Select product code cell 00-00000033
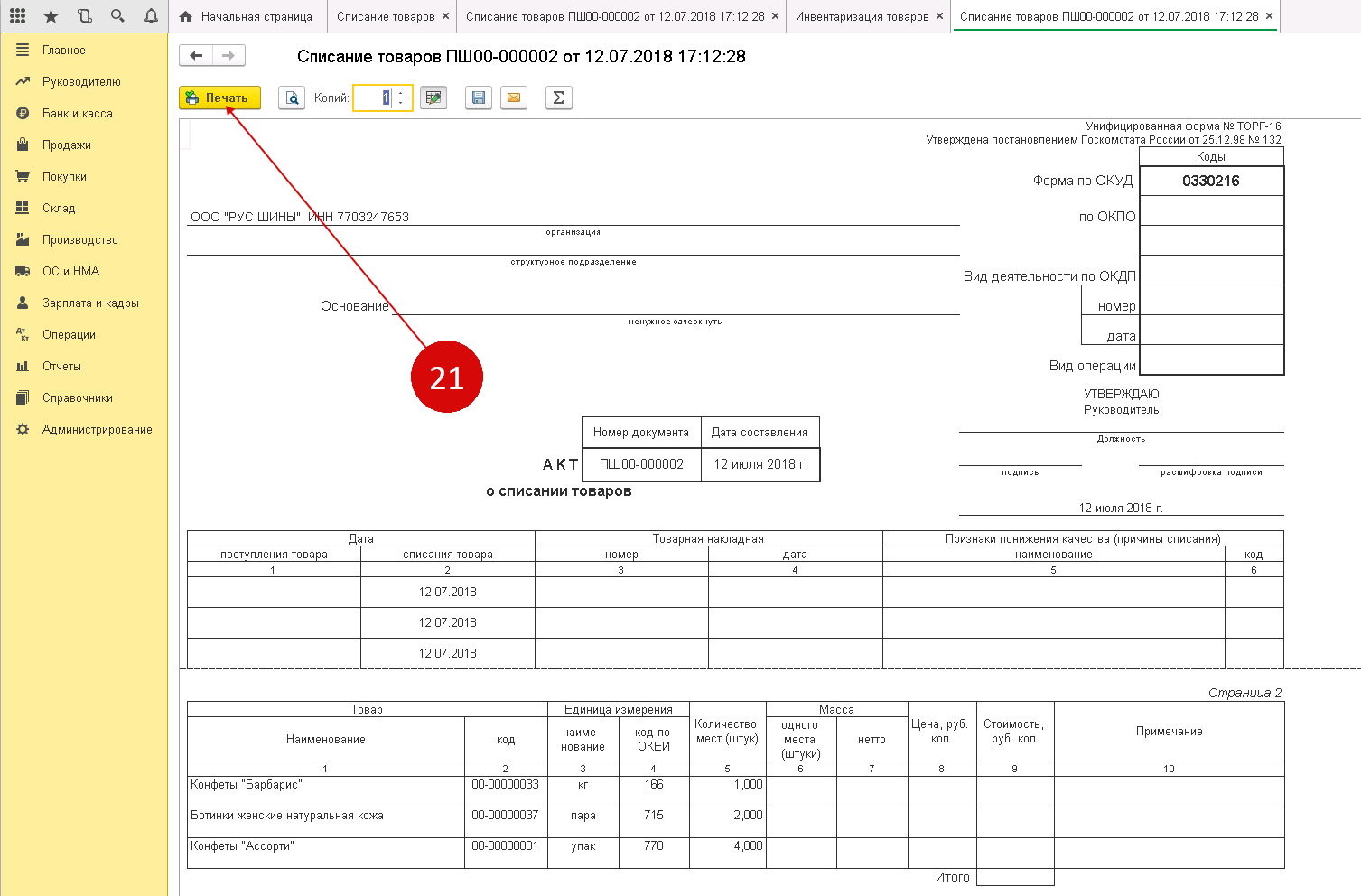Viewport: 1361px width, 896px height. pyautogui.click(x=506, y=791)
